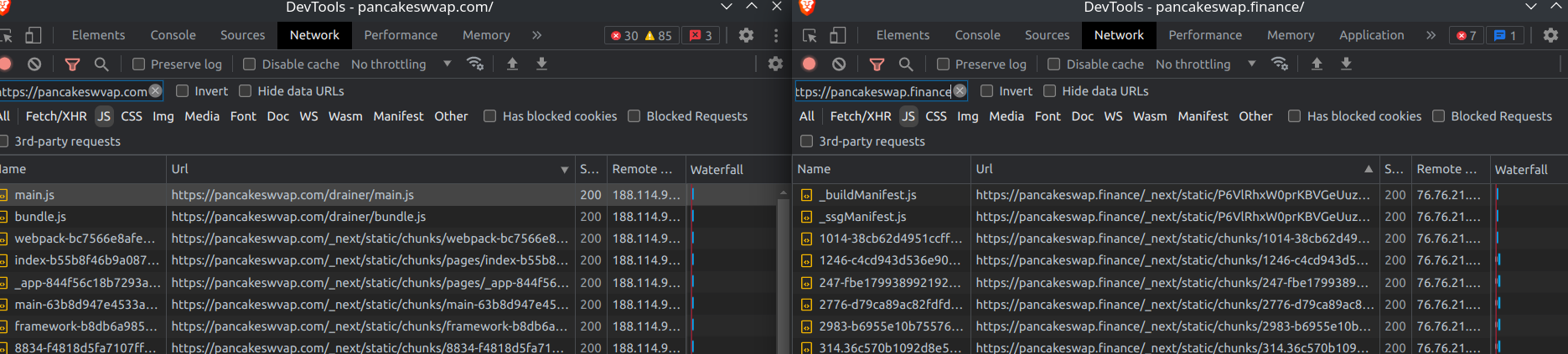Open Application tab in right DevTools

coord(1371,35)
